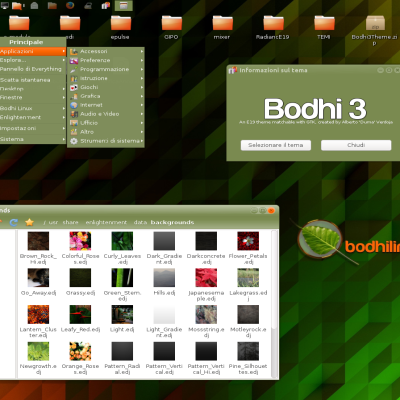Select the Lantern_Cluster.edj file
400x400 pixels.
click(38, 322)
